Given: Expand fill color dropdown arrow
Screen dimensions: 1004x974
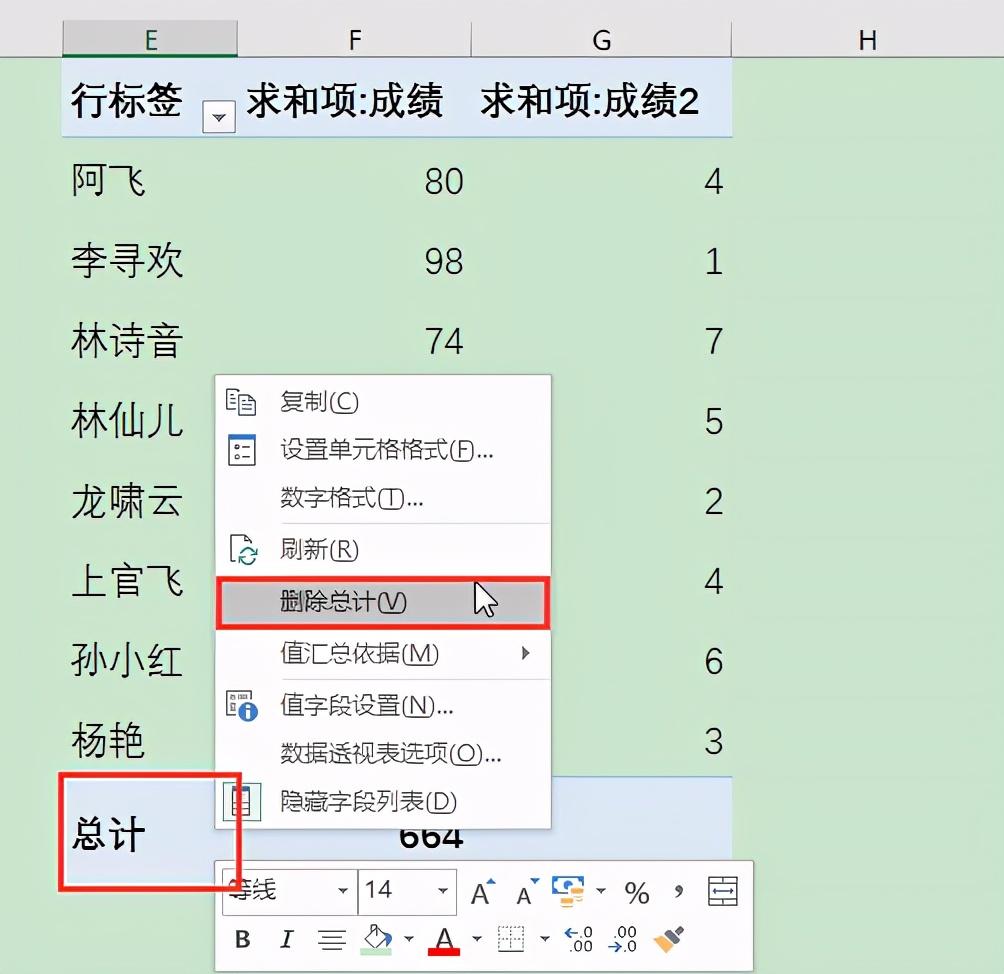Looking at the screenshot, I should pos(409,939).
